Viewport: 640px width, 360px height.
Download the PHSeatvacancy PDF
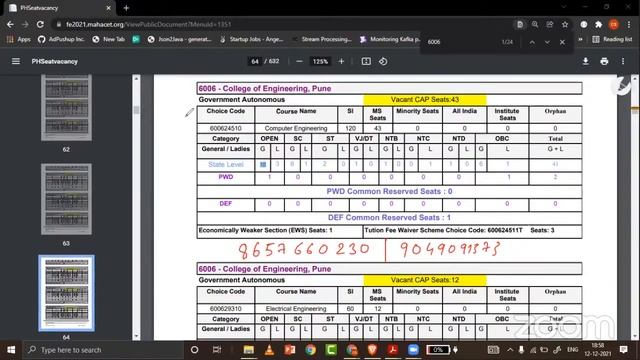pos(585,61)
